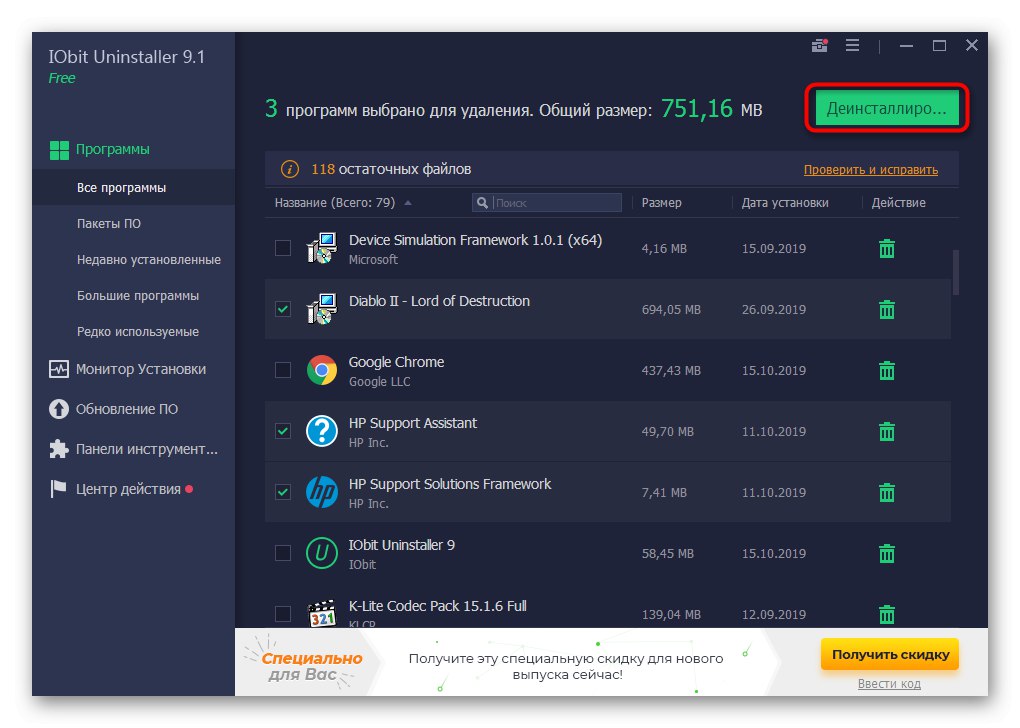1020x728 pixels.
Task: Click the 694,05 MB size value
Action: (671, 310)
